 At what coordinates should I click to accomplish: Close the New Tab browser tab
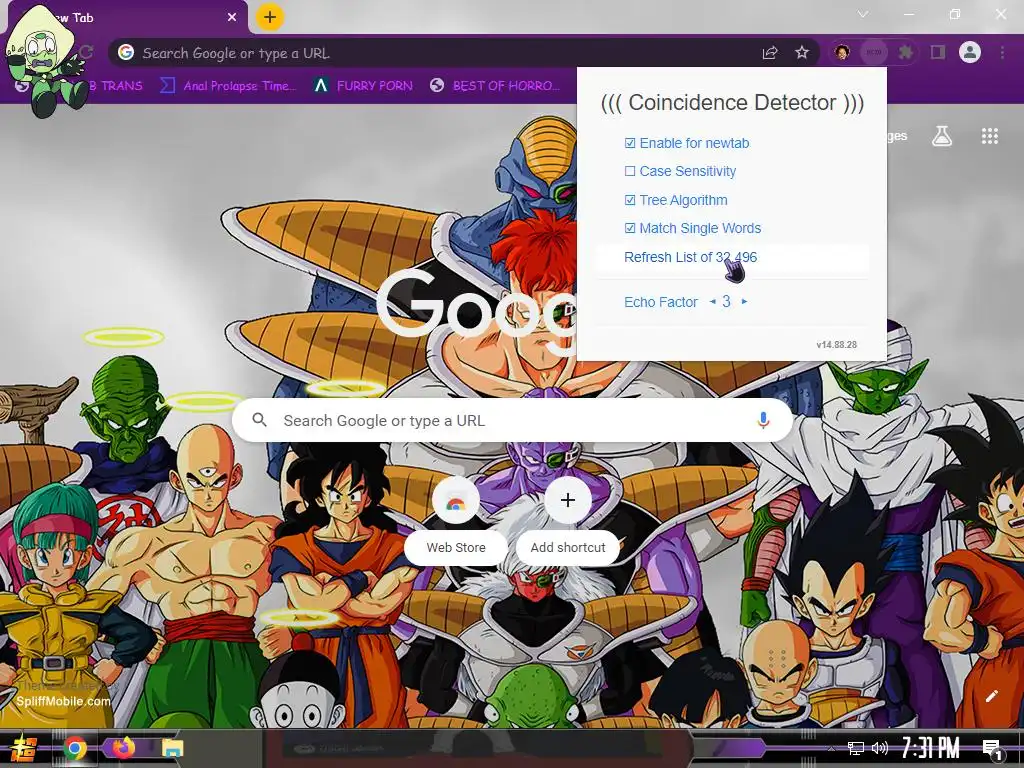232,18
